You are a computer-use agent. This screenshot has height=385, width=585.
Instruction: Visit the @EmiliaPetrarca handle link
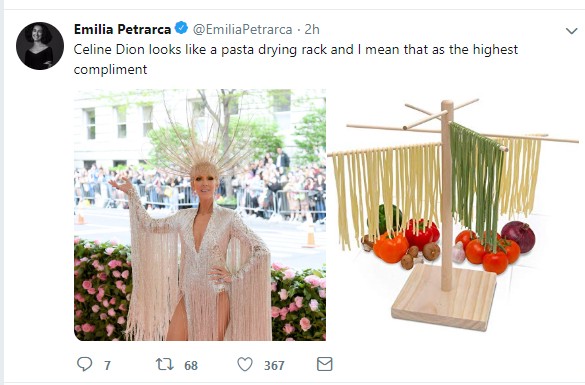point(243,29)
